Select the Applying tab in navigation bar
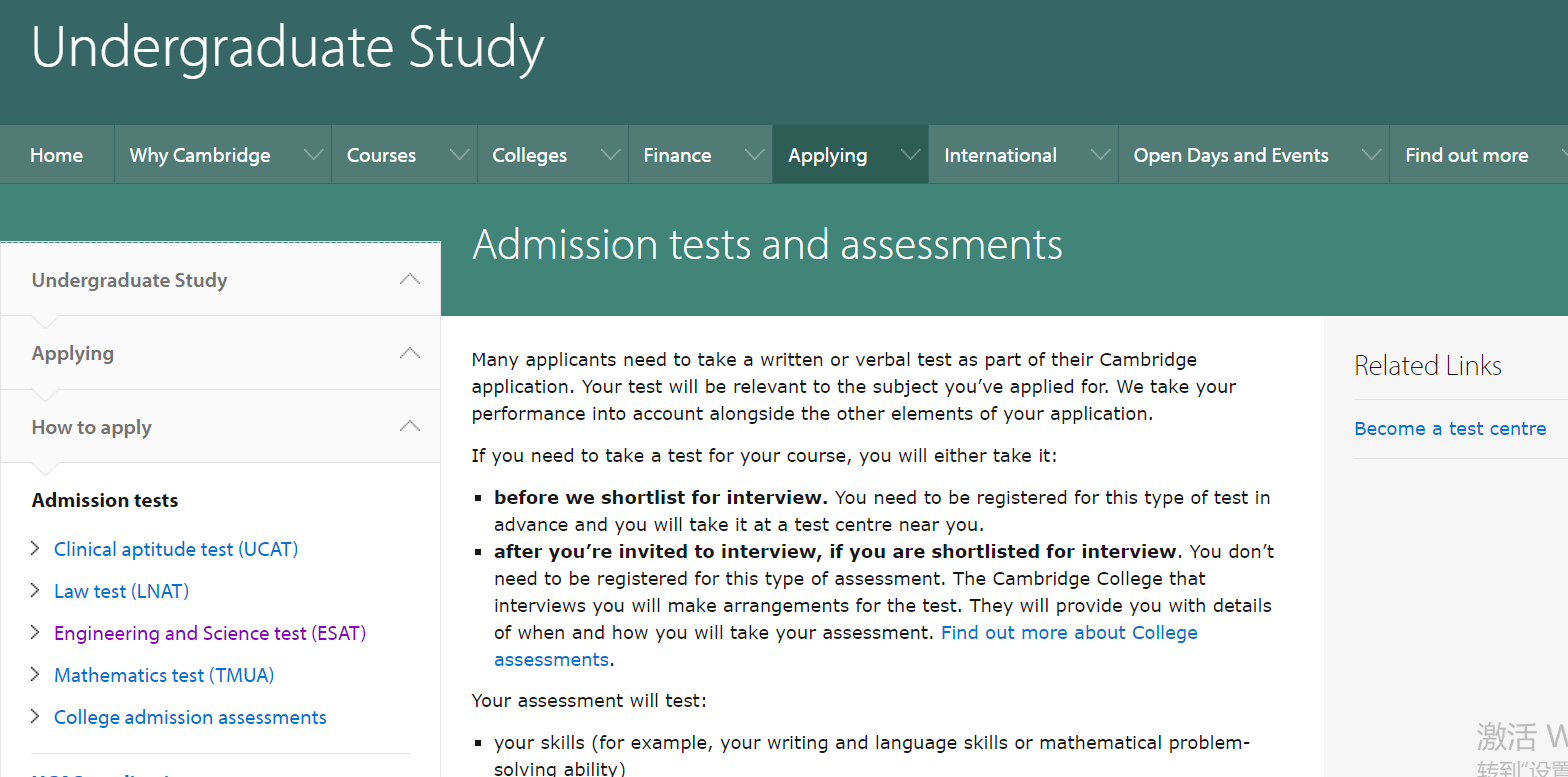Viewport: 1568px width, 777px height. click(x=827, y=155)
